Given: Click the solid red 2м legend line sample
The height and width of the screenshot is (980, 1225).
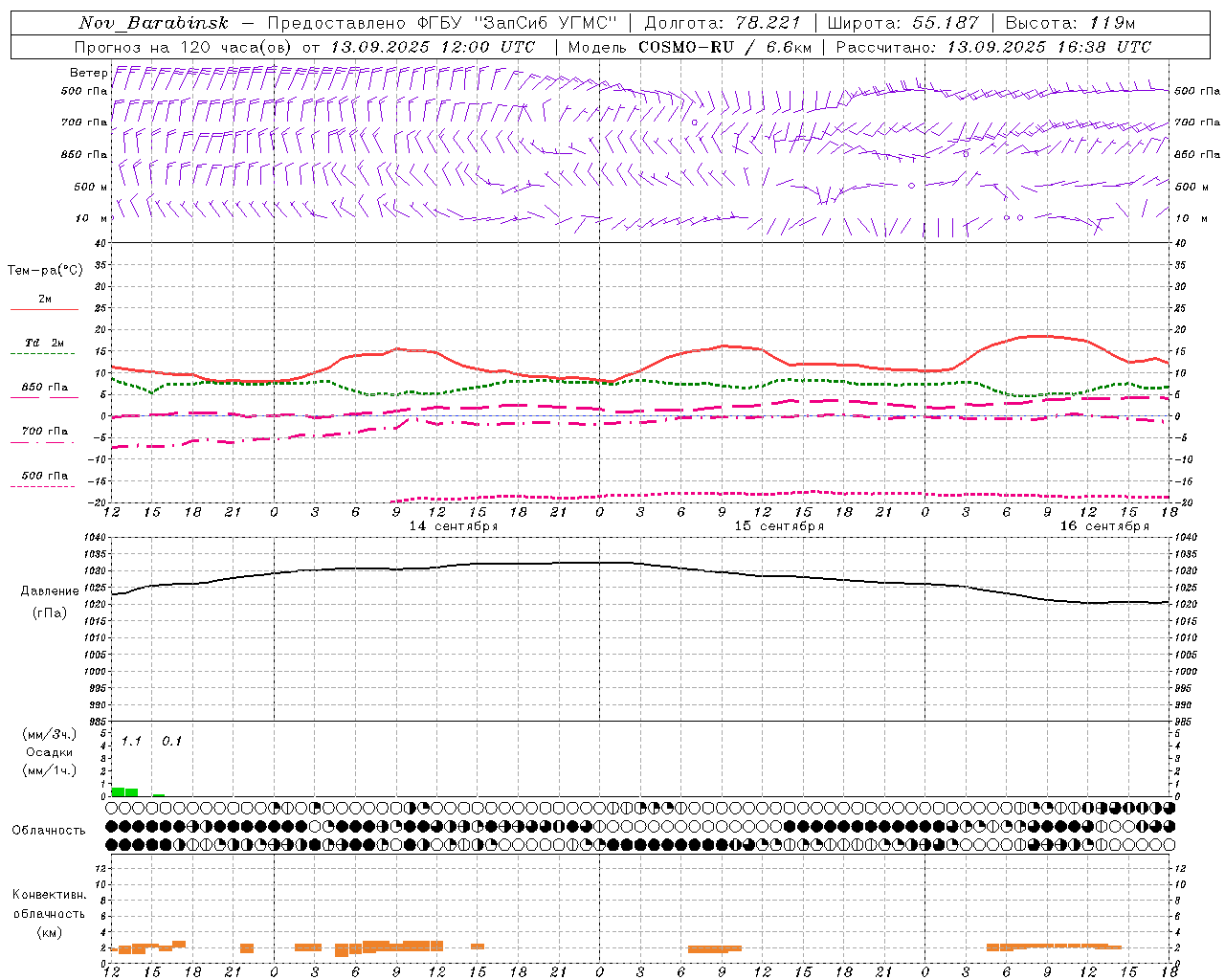Looking at the screenshot, I should click(45, 309).
